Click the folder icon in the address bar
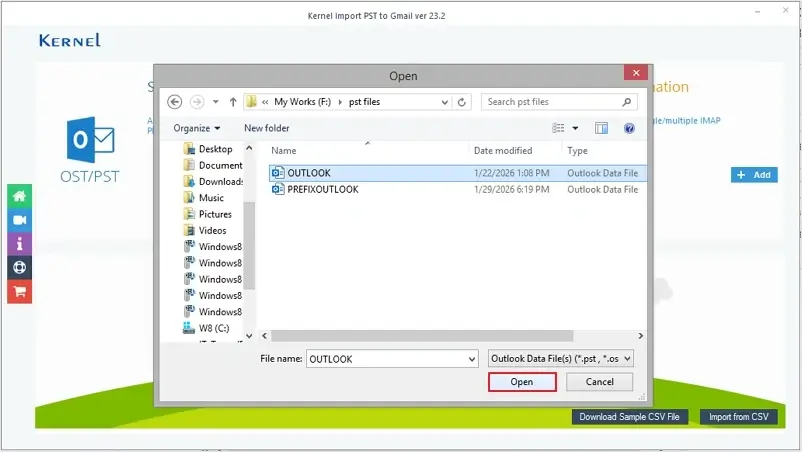The height and width of the screenshot is (452, 802). click(251, 102)
